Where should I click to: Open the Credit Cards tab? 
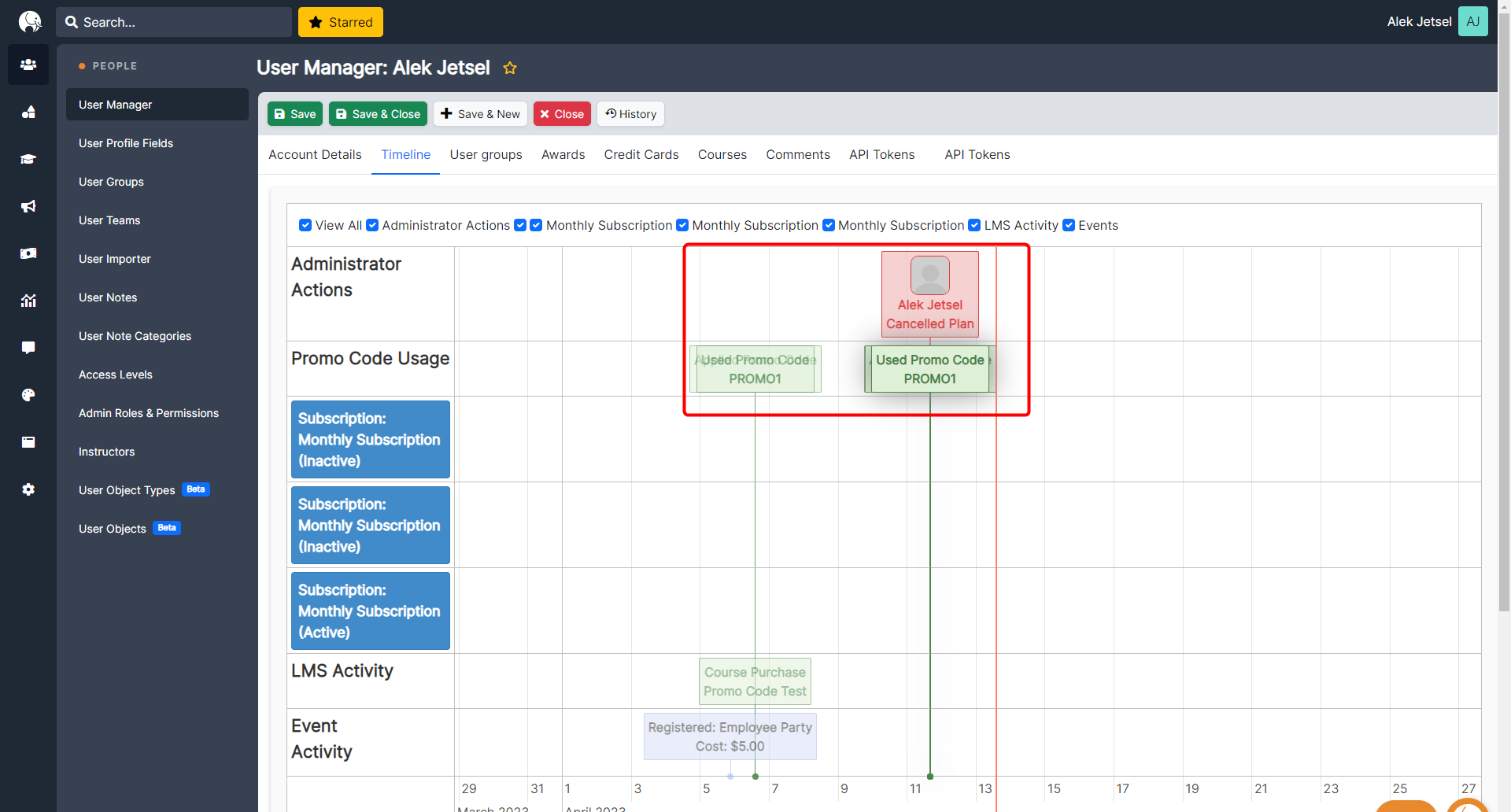641,155
